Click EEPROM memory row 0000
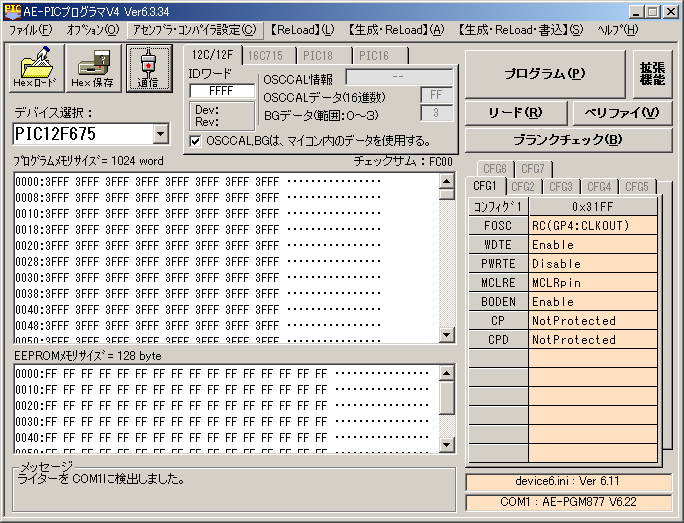This screenshot has height=523, width=684. (222, 374)
